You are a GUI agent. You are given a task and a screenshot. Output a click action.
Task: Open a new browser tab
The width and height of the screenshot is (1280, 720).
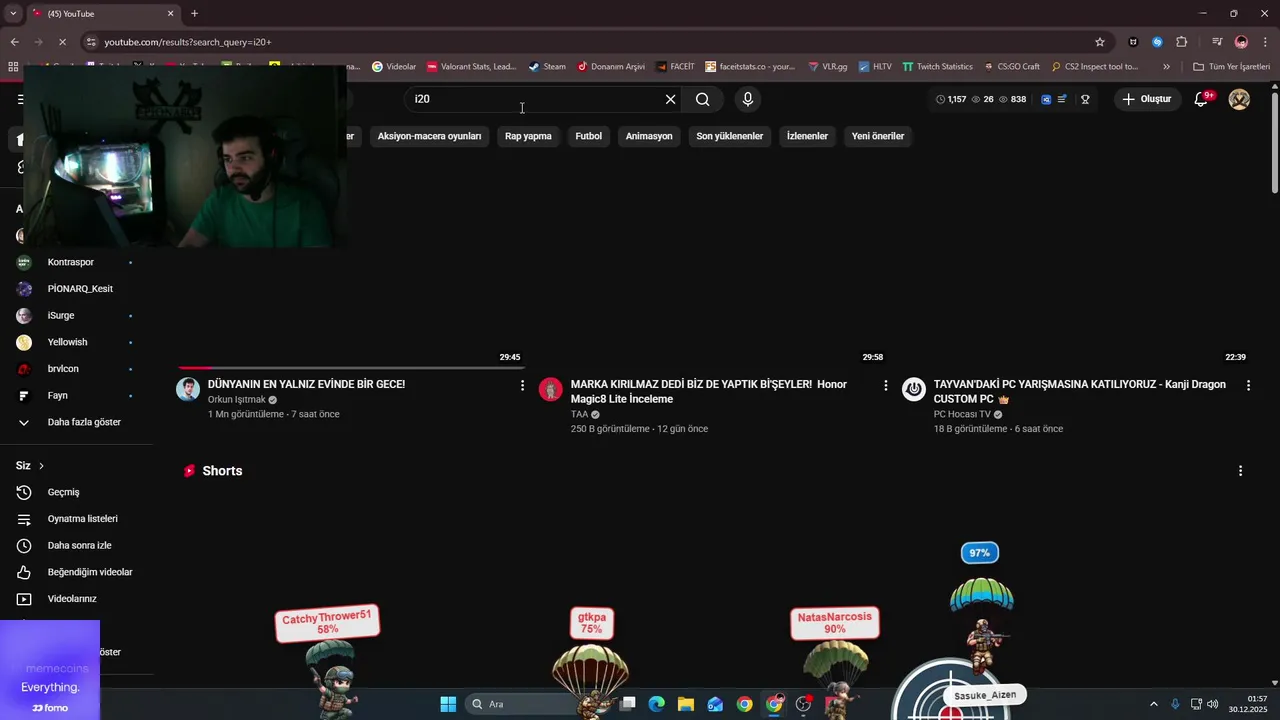[x=194, y=13]
